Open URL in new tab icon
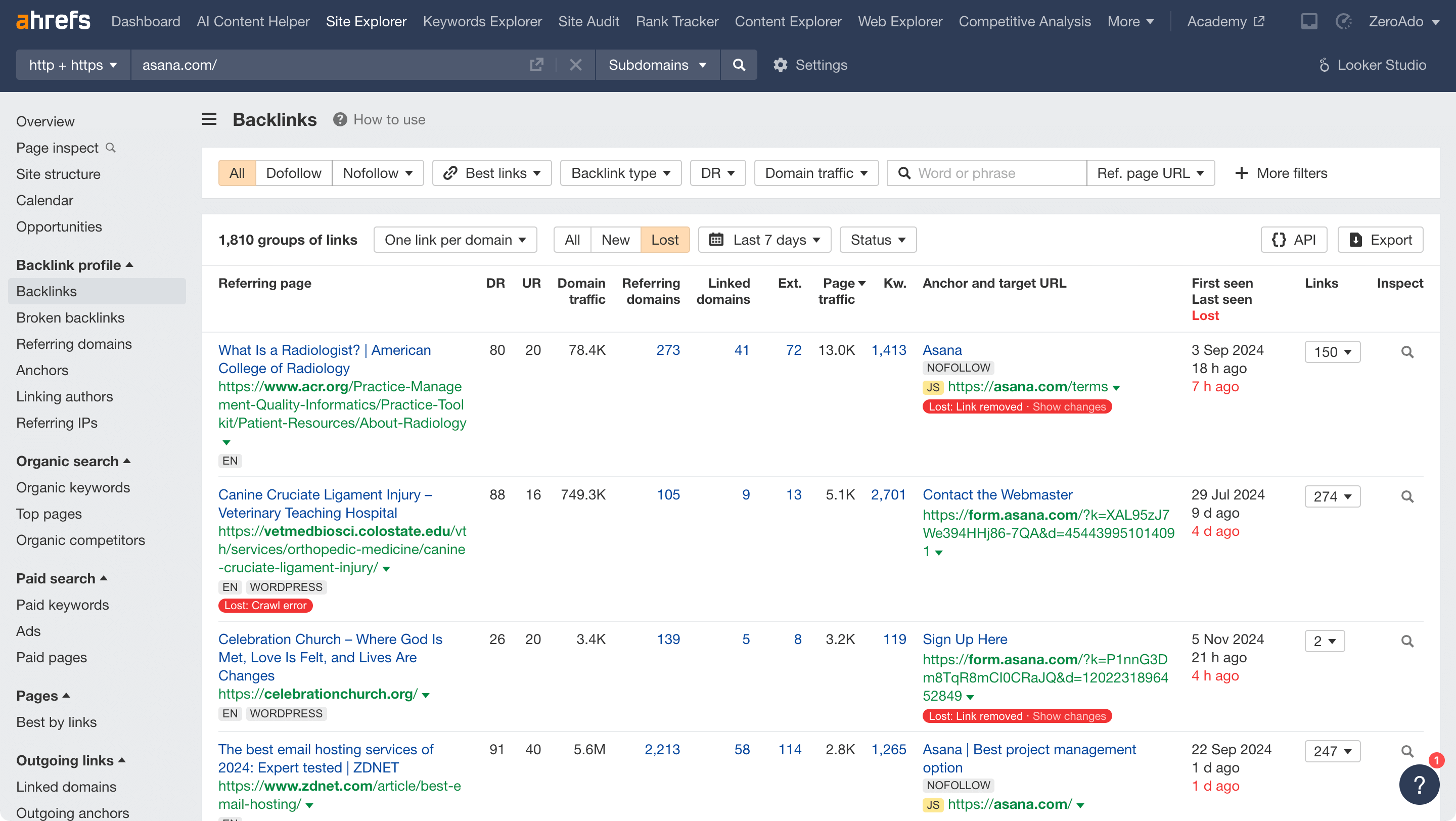This screenshot has height=821, width=1456. pos(536,64)
